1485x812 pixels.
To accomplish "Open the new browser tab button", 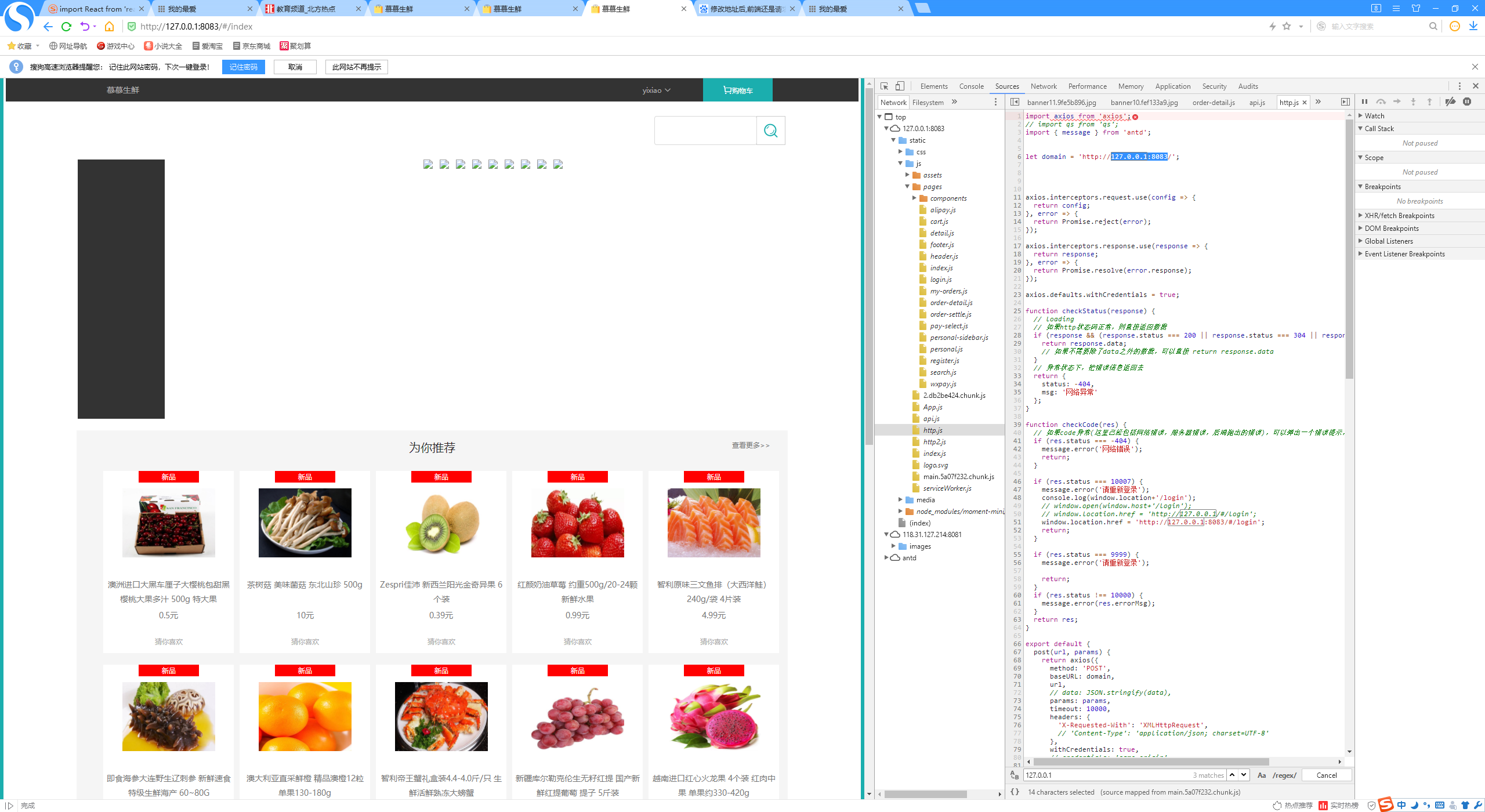I will coord(922,8).
